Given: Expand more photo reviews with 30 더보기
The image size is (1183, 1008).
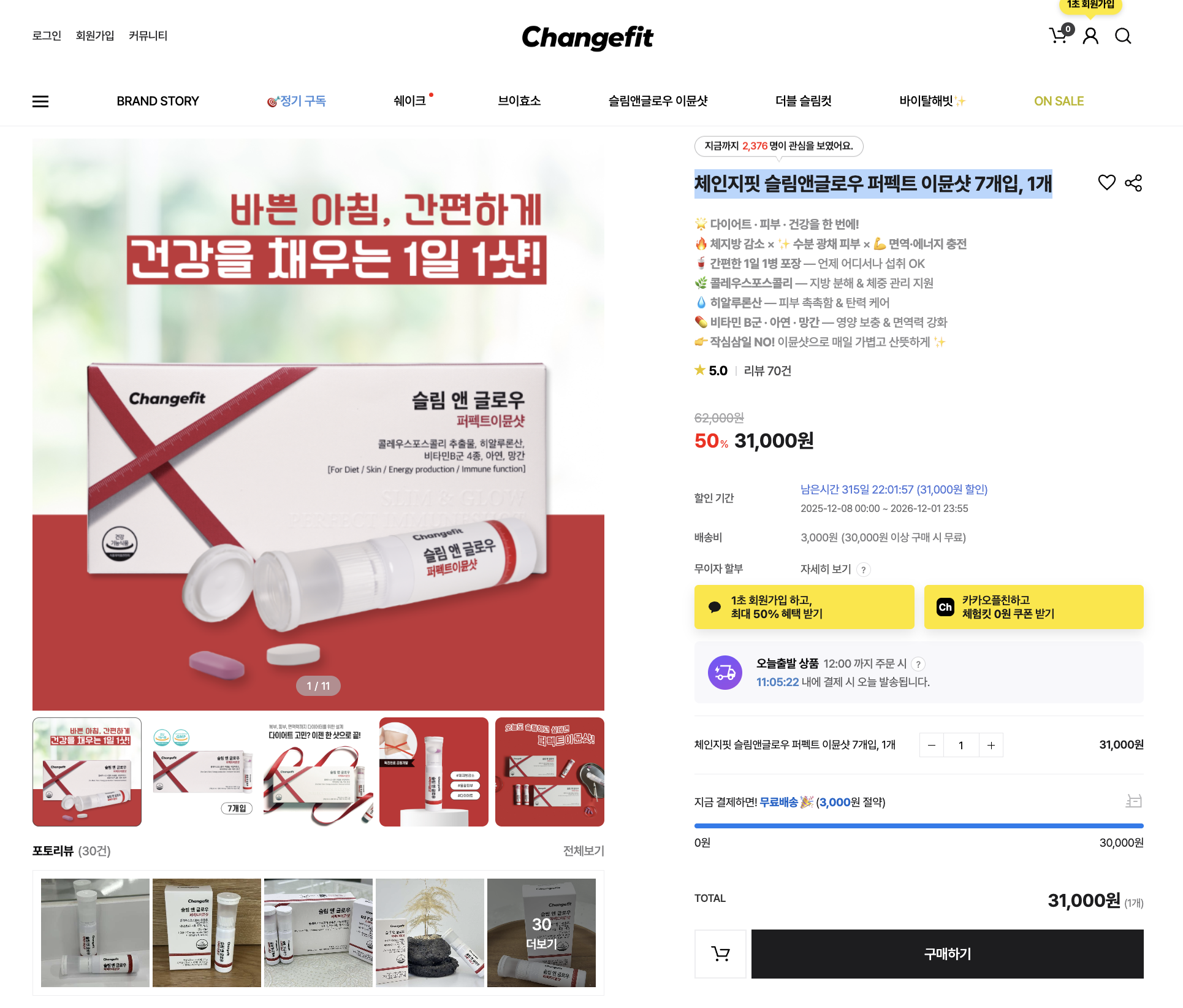Looking at the screenshot, I should pyautogui.click(x=541, y=933).
